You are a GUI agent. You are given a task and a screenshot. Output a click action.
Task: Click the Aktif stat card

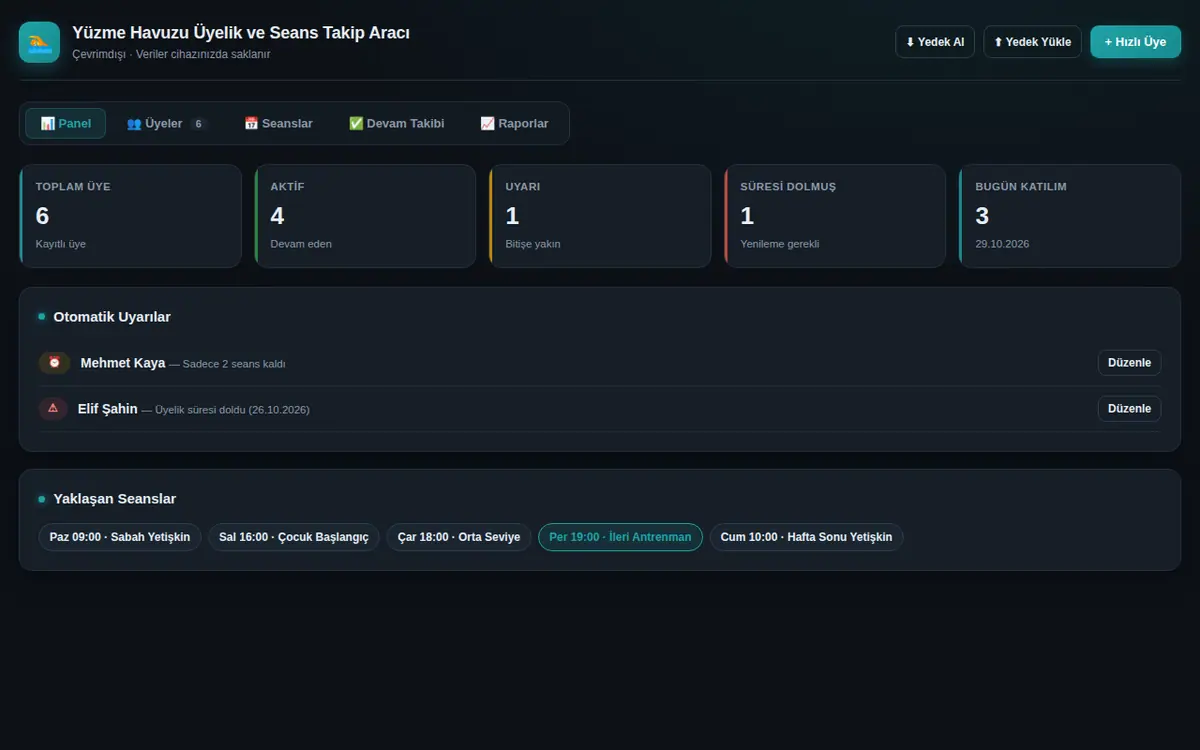click(365, 216)
